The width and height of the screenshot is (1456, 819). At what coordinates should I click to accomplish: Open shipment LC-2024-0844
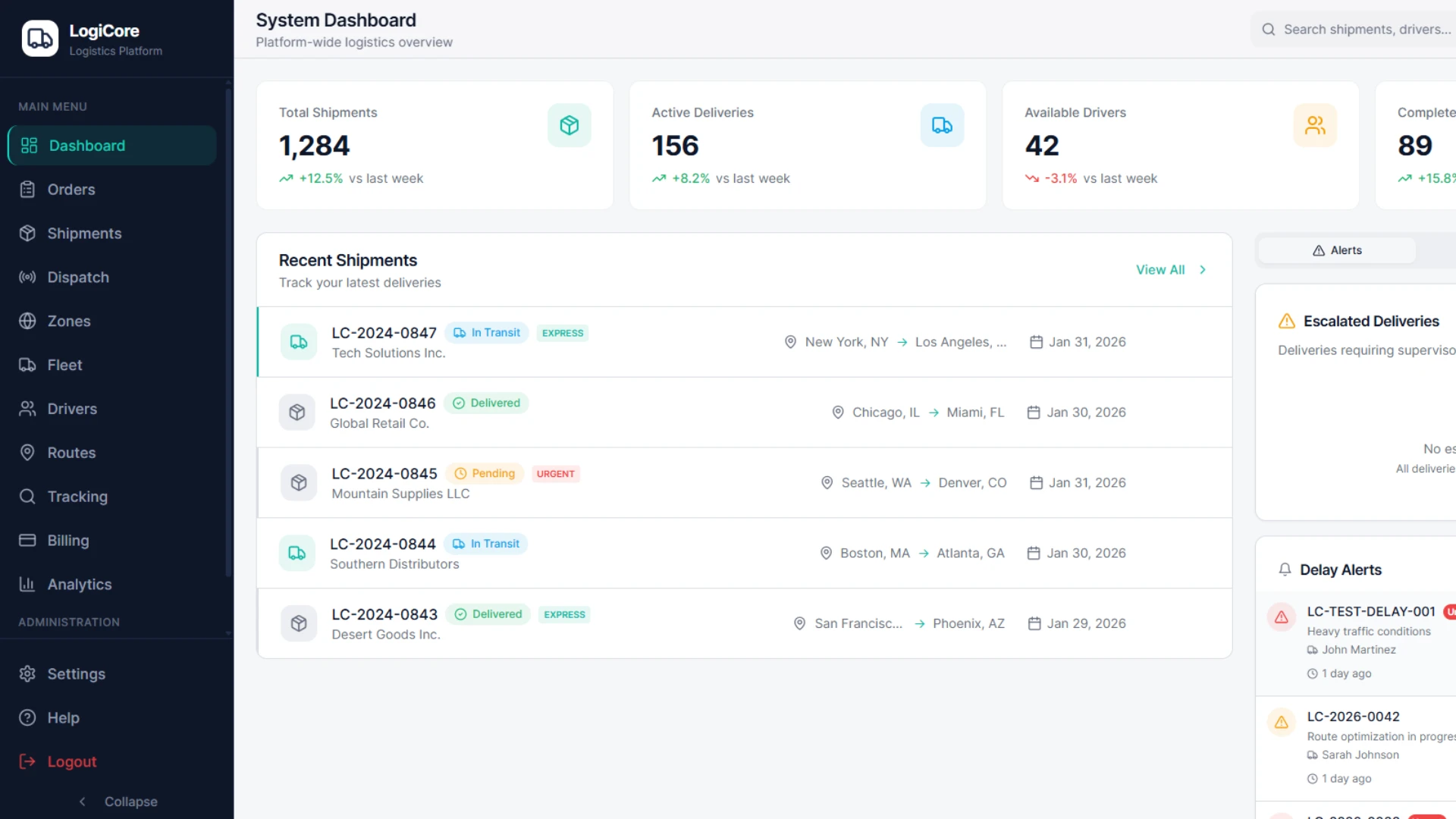[x=745, y=554]
